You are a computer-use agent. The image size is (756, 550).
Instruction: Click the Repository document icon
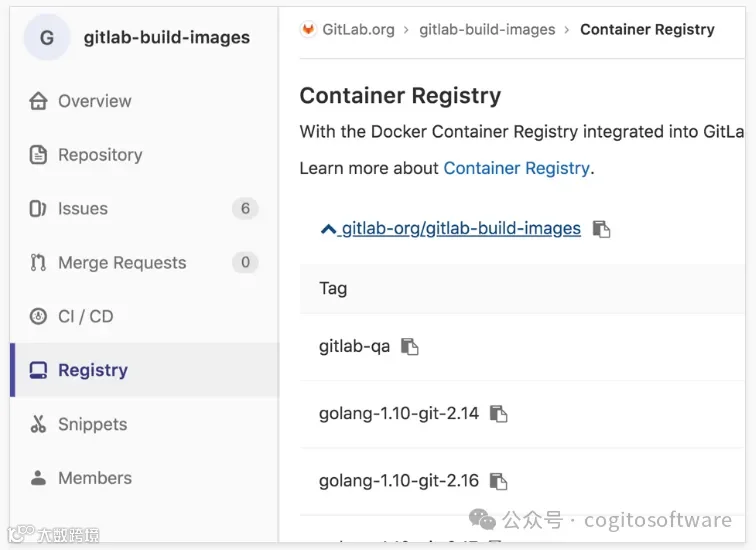38,155
